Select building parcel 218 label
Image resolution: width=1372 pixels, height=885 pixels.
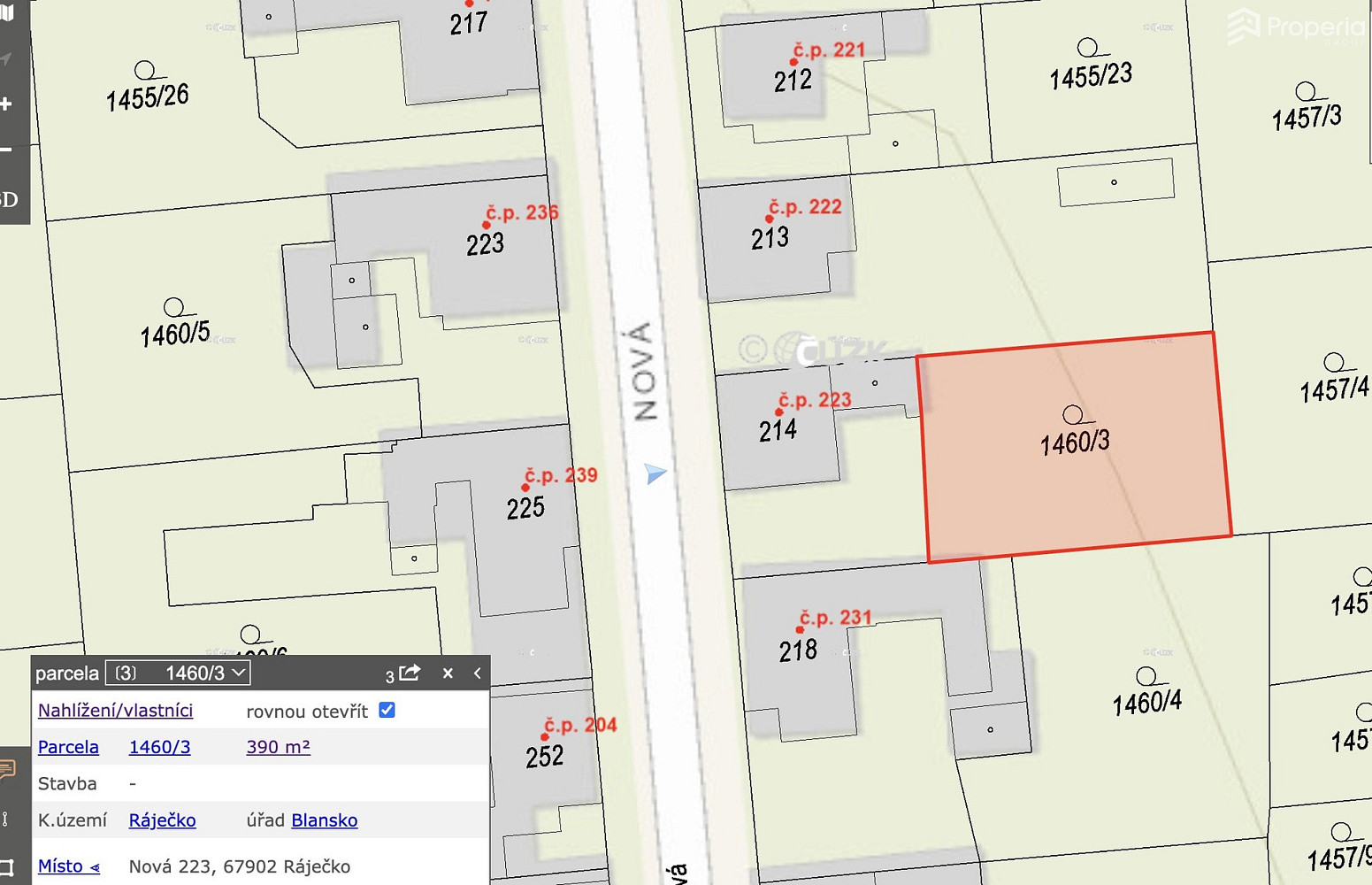(798, 650)
